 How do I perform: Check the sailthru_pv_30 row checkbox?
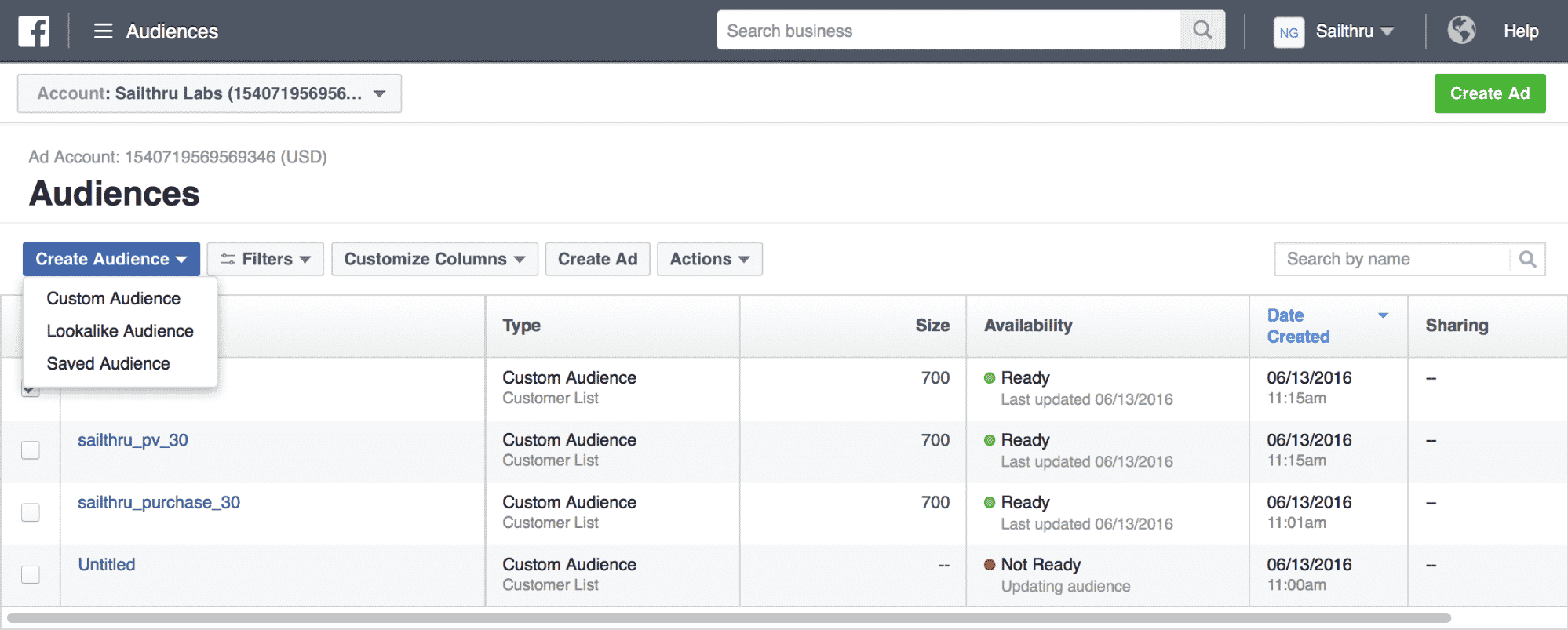[31, 450]
